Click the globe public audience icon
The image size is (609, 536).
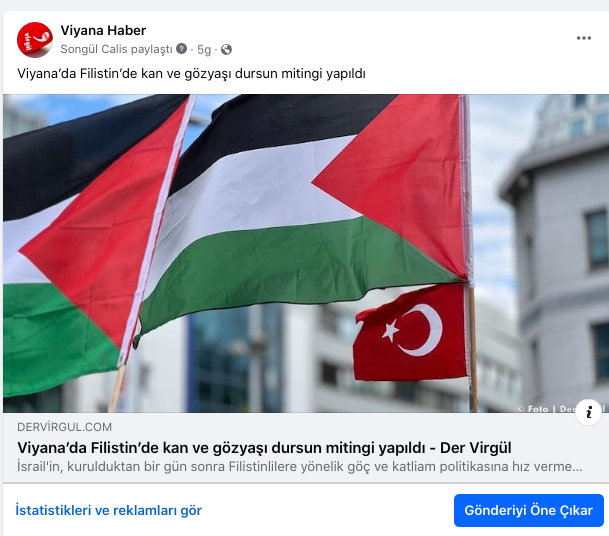(226, 49)
